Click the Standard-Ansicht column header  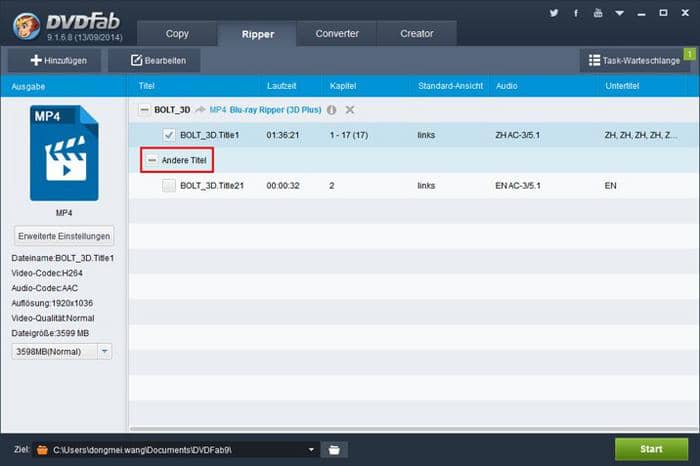[x=450, y=86]
